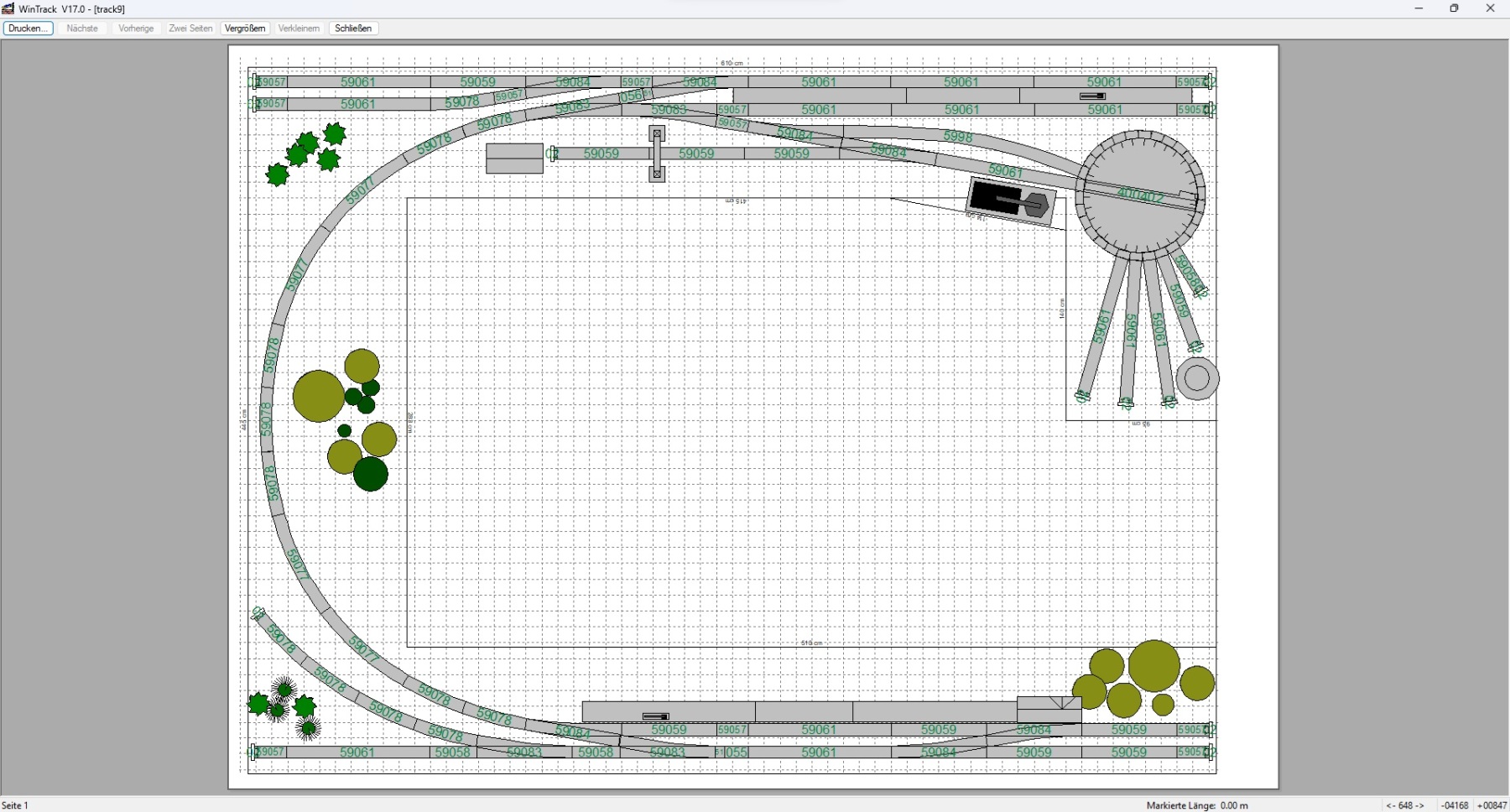Switch to Zwei Seiten view
This screenshot has width=1510, height=812.
coord(190,29)
